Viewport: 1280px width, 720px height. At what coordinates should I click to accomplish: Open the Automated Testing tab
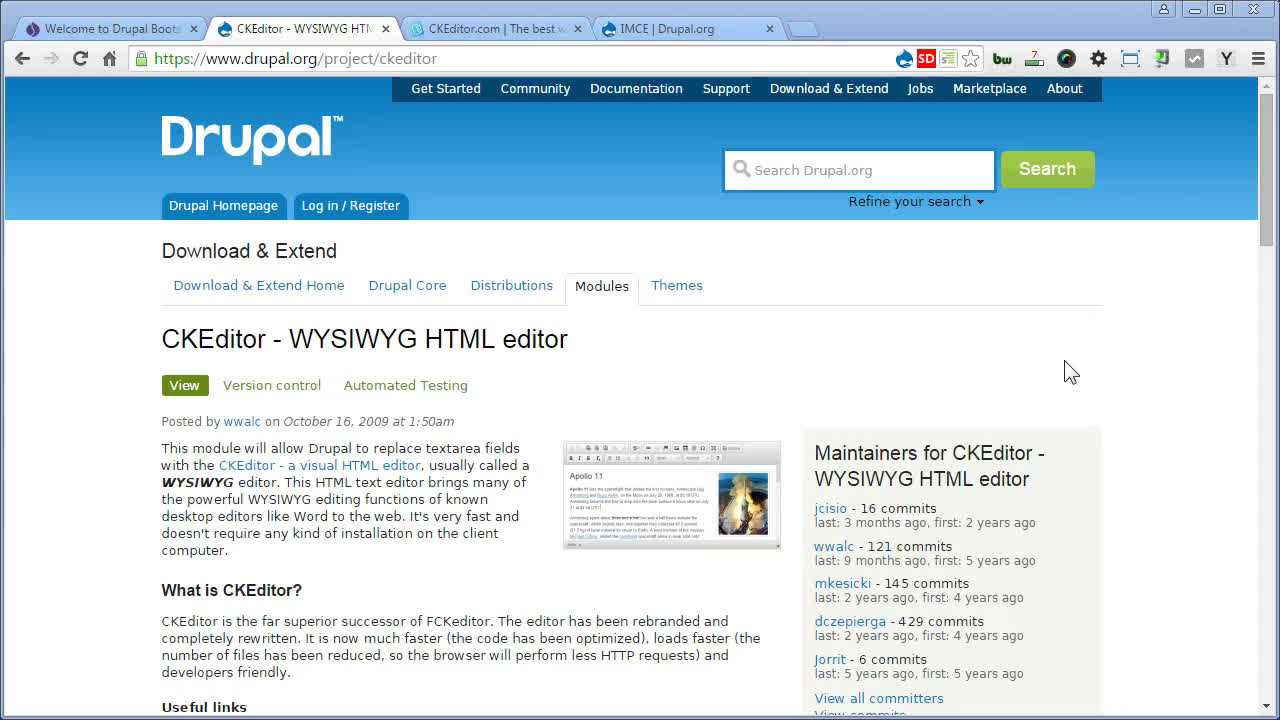coord(405,386)
